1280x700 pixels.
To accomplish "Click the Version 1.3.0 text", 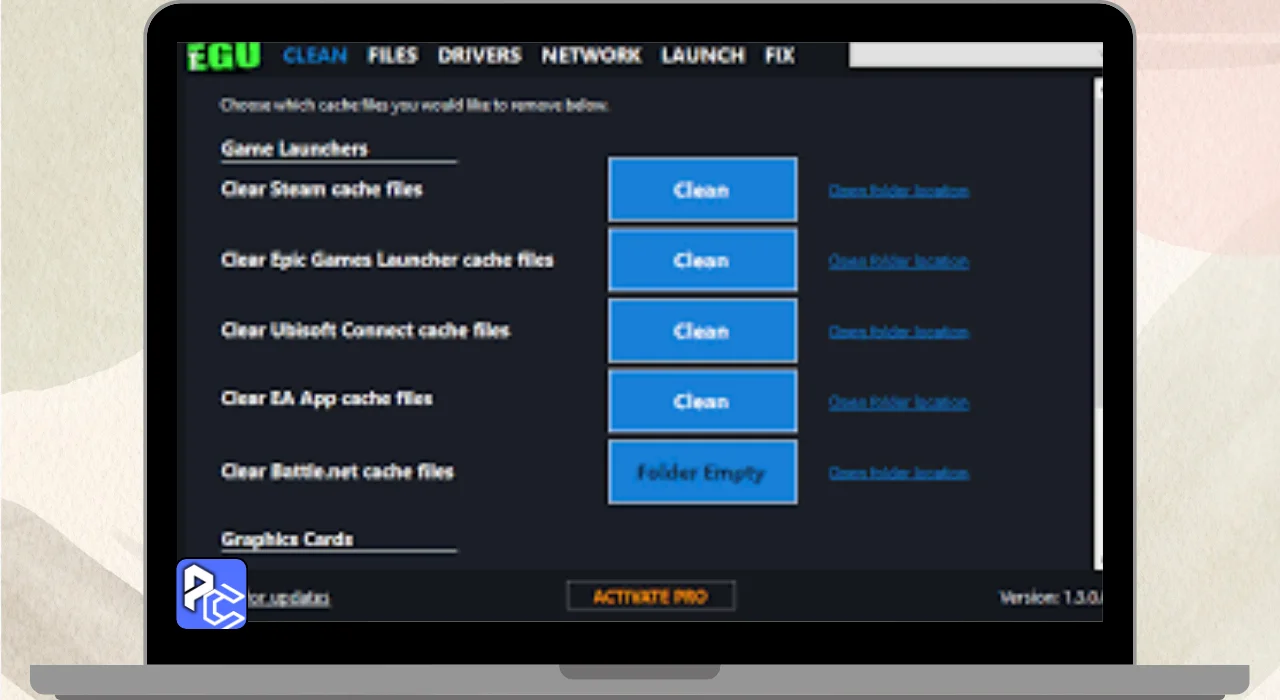I will tap(1050, 597).
